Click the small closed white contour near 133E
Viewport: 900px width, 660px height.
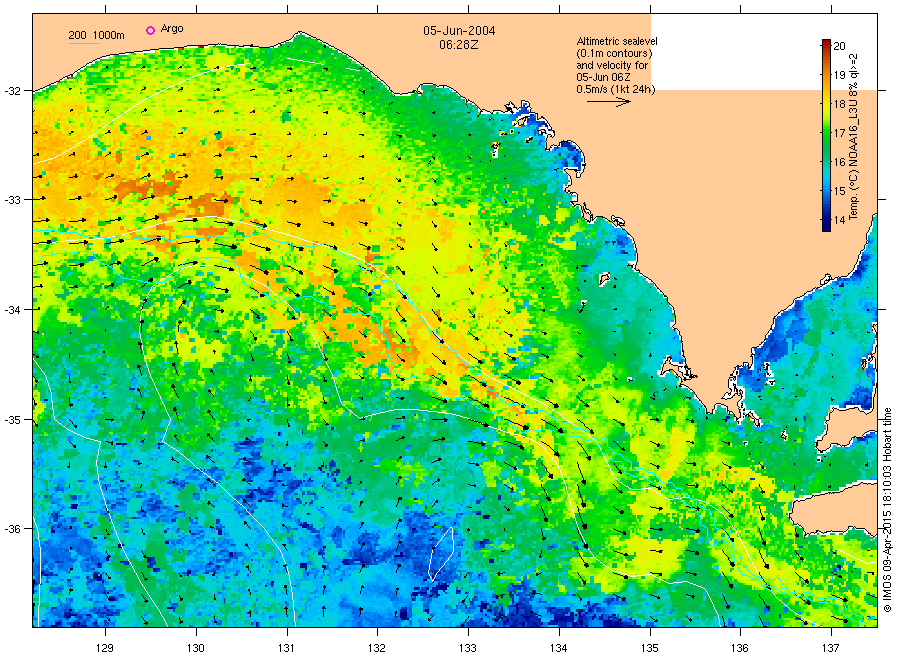(441, 554)
